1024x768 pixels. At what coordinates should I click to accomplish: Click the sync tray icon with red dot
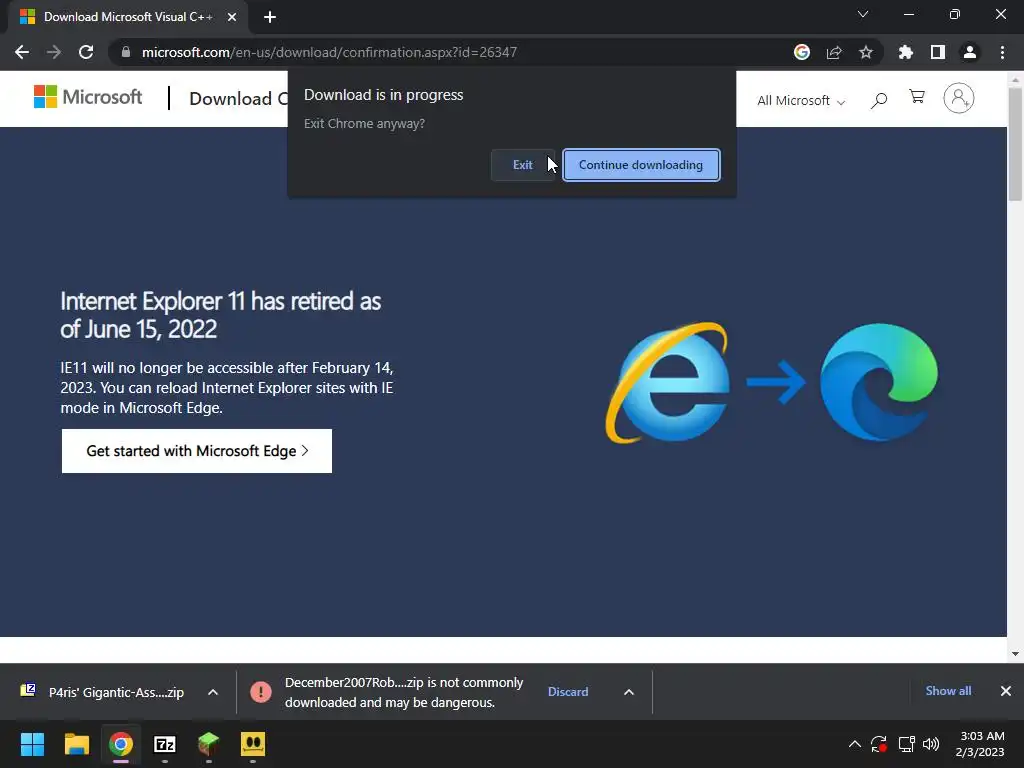(879, 744)
